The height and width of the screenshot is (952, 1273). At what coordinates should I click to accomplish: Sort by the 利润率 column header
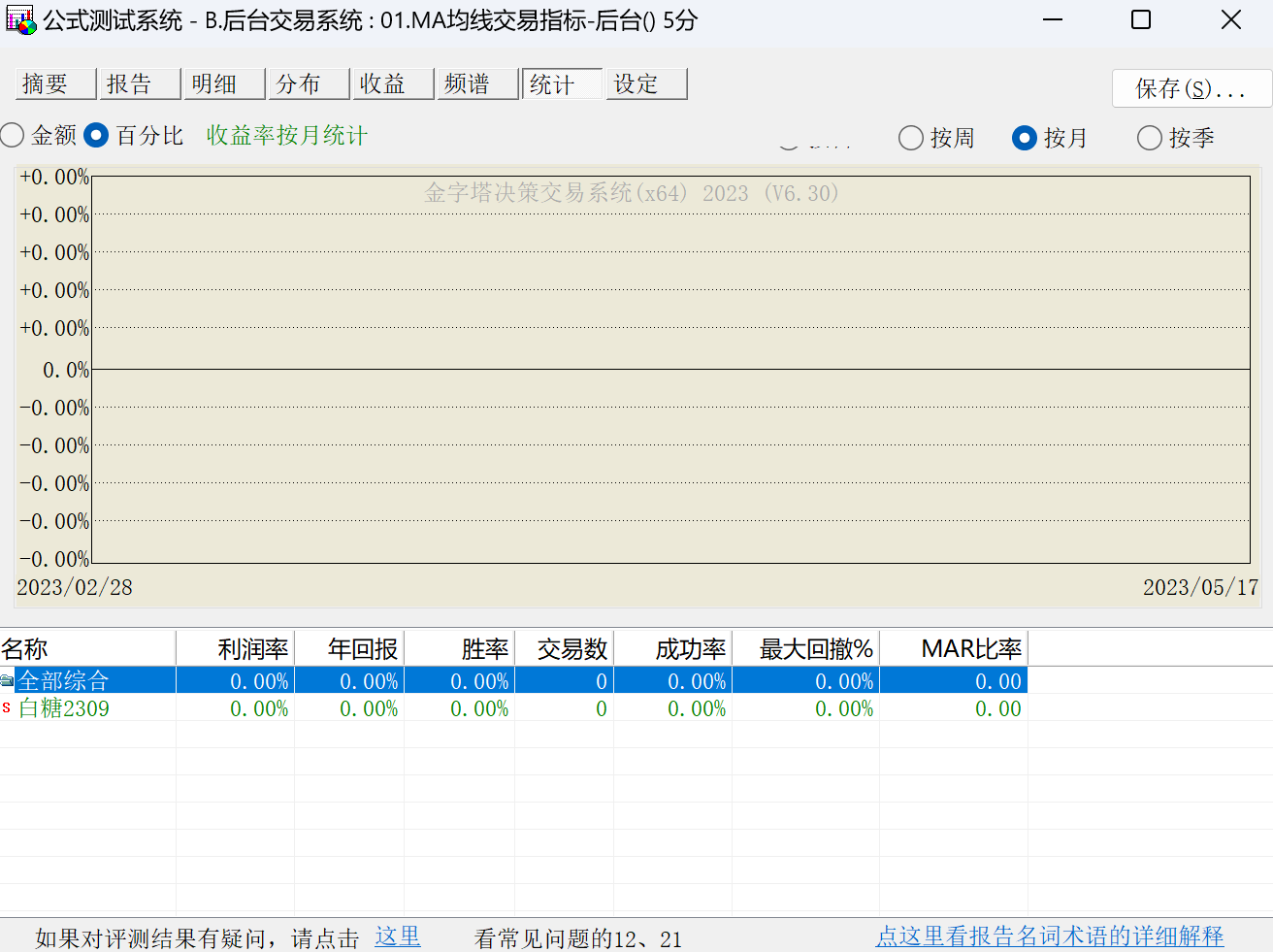click(236, 648)
